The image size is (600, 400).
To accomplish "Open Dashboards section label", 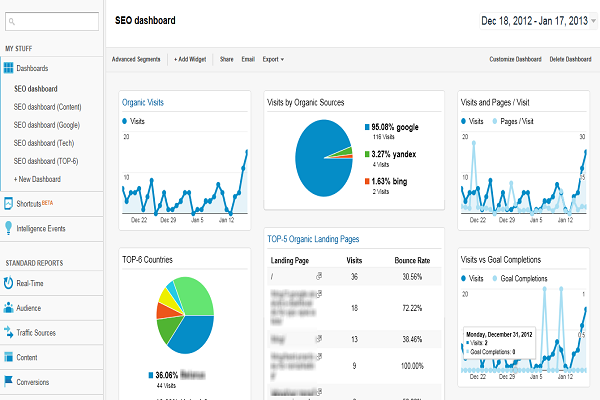I will 32,69.
